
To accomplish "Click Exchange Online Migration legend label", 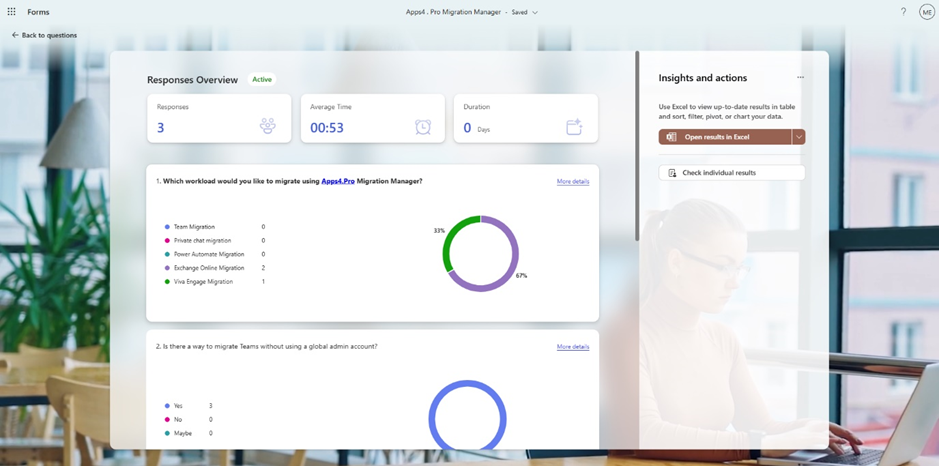I will [x=209, y=268].
